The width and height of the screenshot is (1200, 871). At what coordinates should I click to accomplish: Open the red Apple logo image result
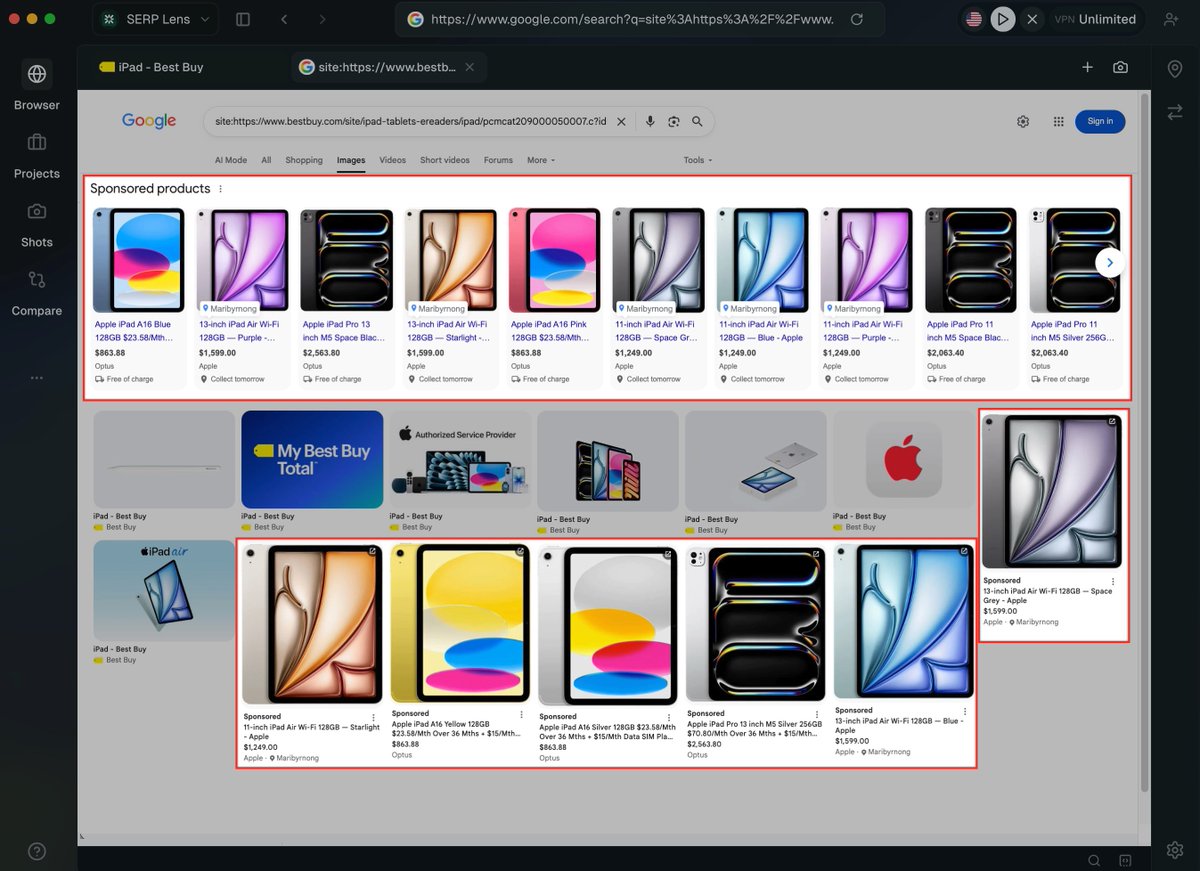[x=904, y=459]
